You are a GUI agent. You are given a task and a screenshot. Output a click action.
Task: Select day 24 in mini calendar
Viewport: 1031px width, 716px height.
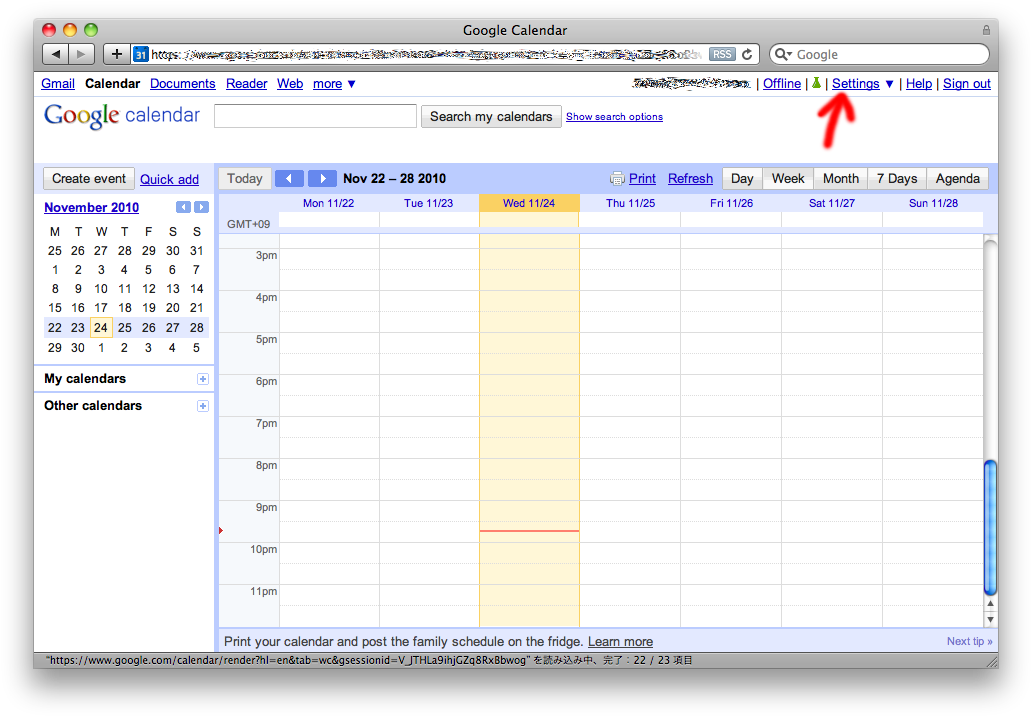coord(101,327)
